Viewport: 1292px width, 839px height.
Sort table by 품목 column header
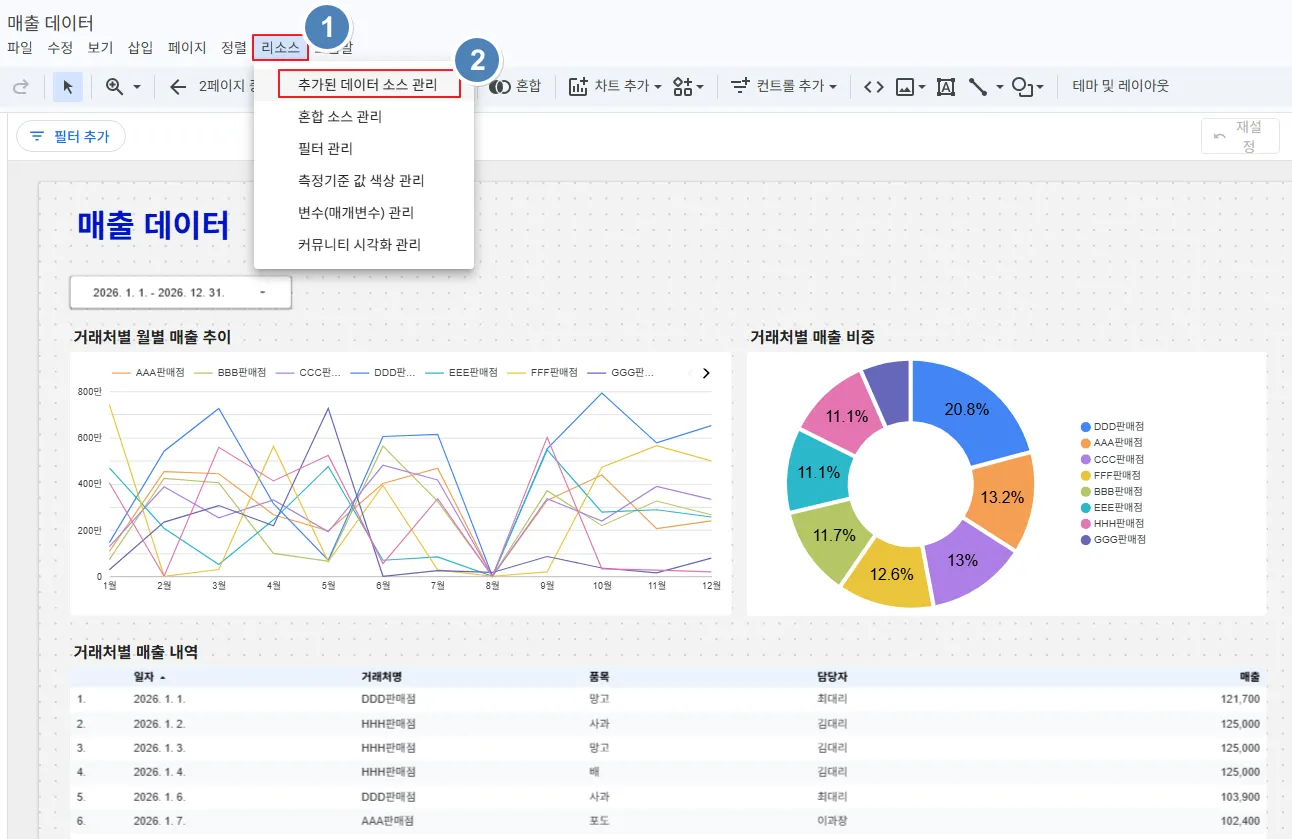pyautogui.click(x=599, y=677)
